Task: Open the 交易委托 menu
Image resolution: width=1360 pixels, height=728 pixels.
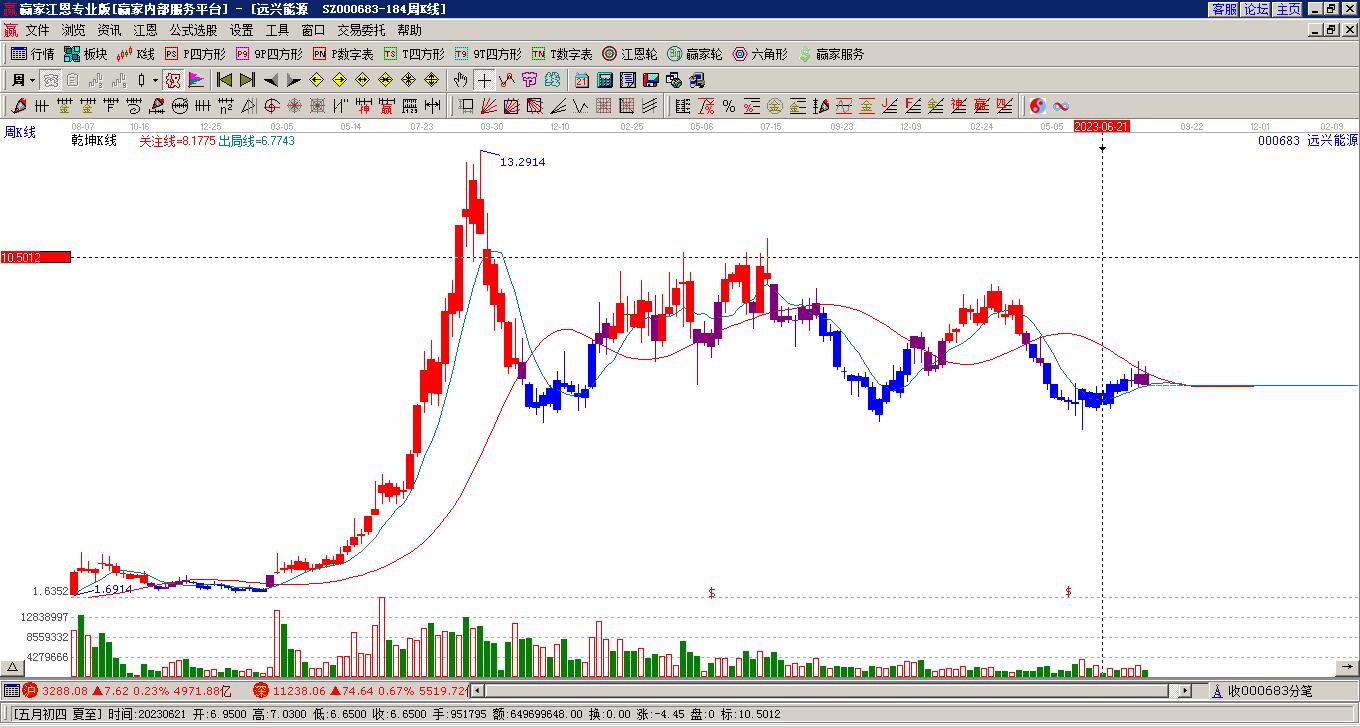Action: tap(362, 30)
